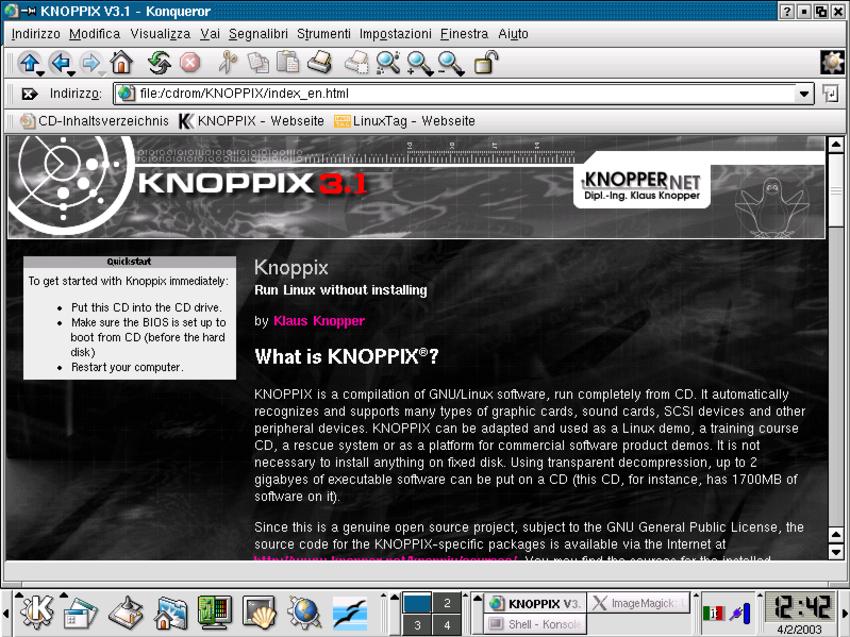Click the address URL input field

click(x=460, y=94)
